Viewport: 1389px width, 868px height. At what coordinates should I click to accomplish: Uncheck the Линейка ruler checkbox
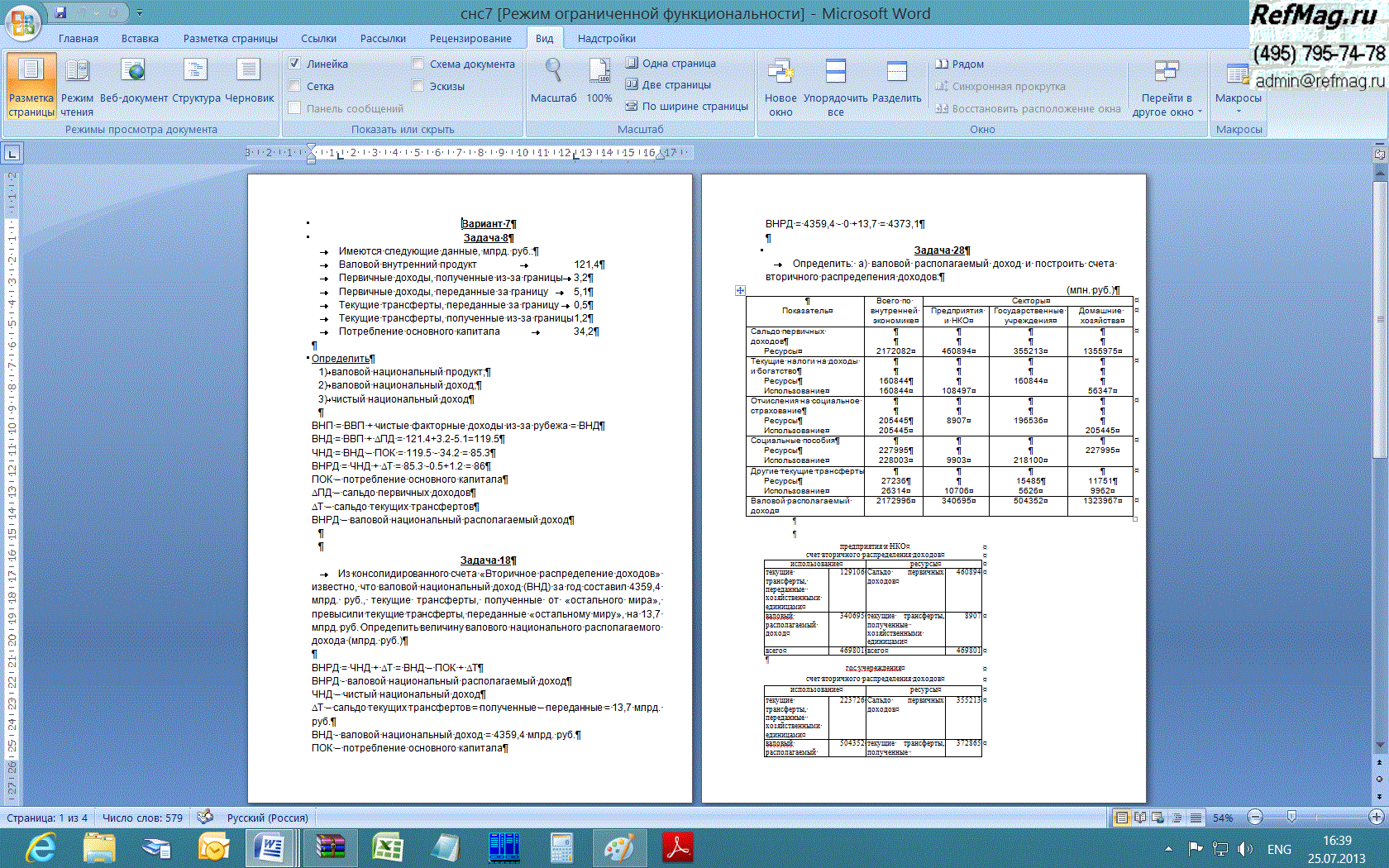pyautogui.click(x=295, y=64)
